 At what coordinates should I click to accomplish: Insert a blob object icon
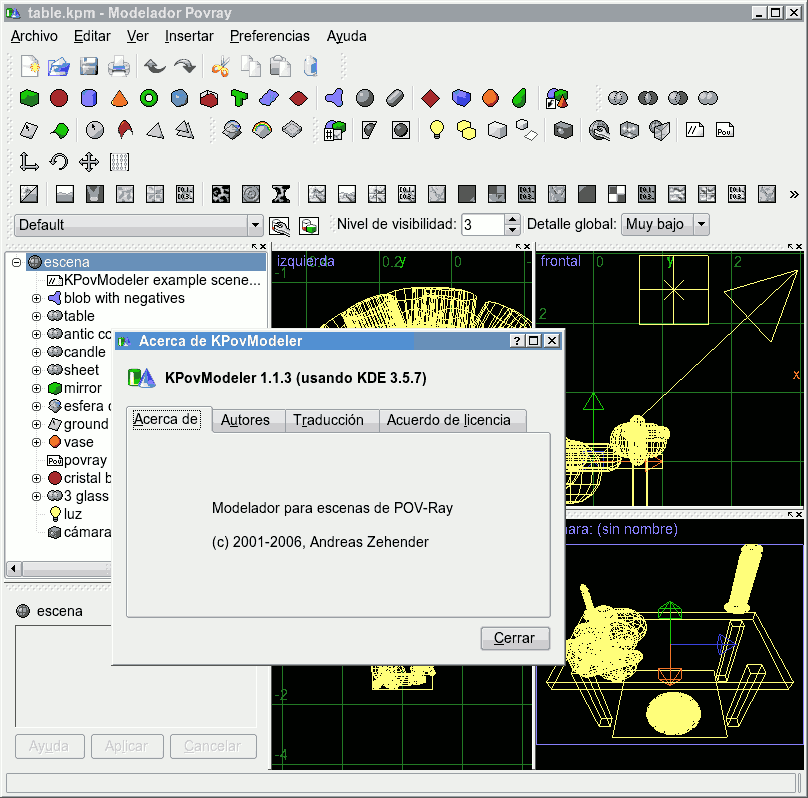click(334, 98)
